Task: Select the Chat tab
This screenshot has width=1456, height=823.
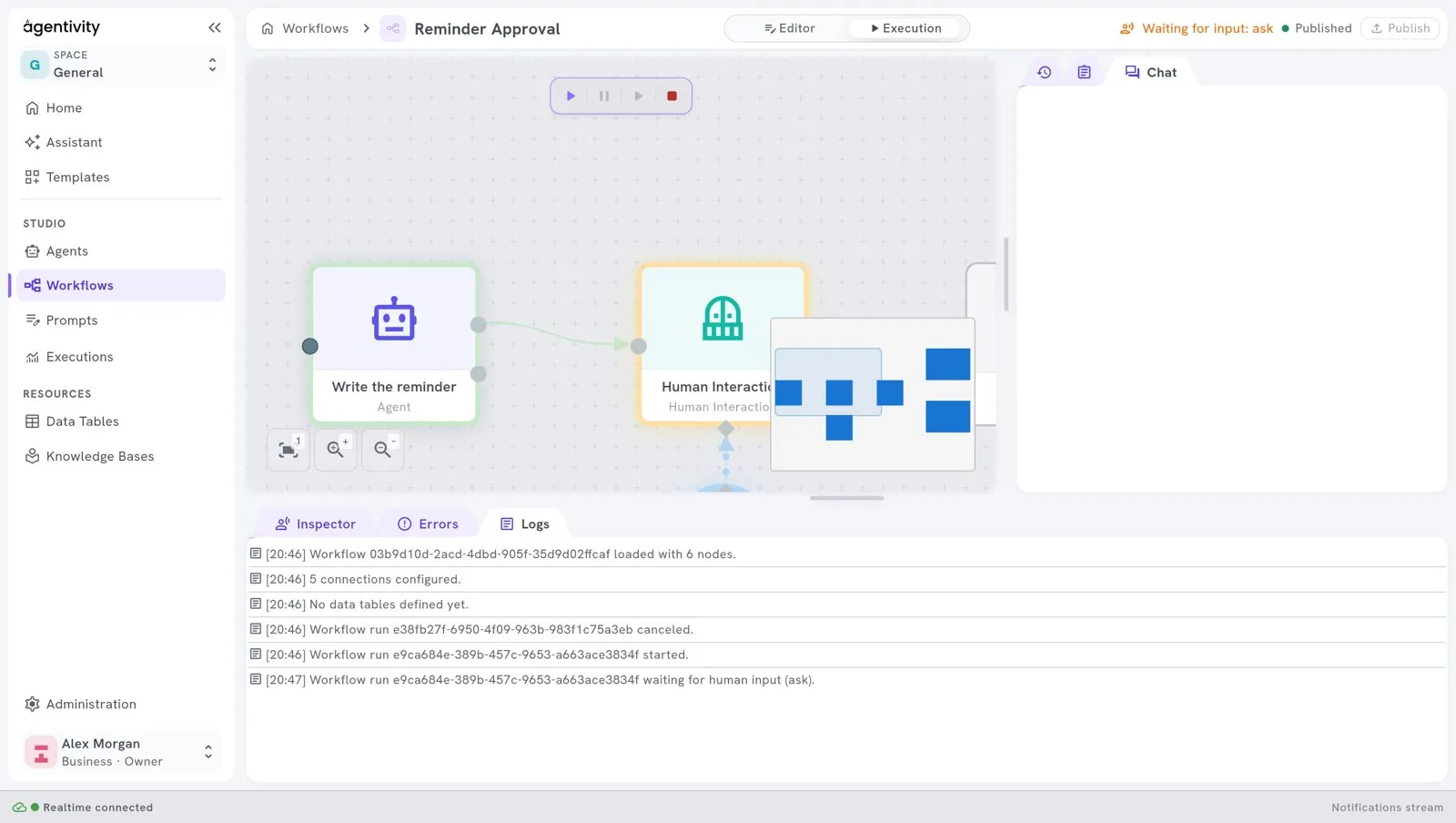Action: click(1150, 72)
